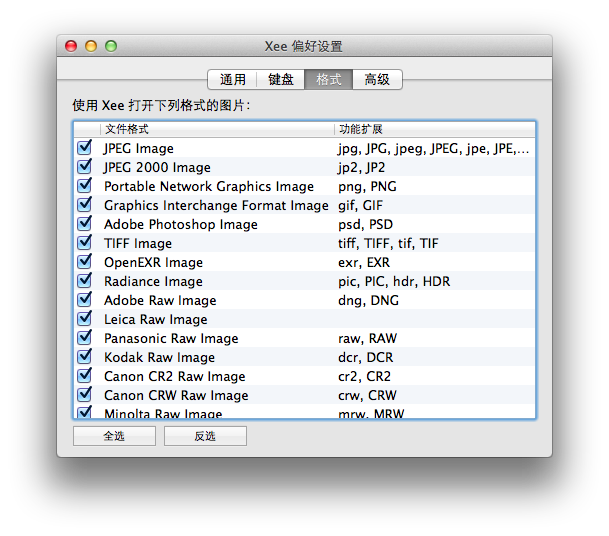The width and height of the screenshot is (609, 536).
Task: Toggle Portable Network Graphics Image checkbox
Action: (84, 186)
